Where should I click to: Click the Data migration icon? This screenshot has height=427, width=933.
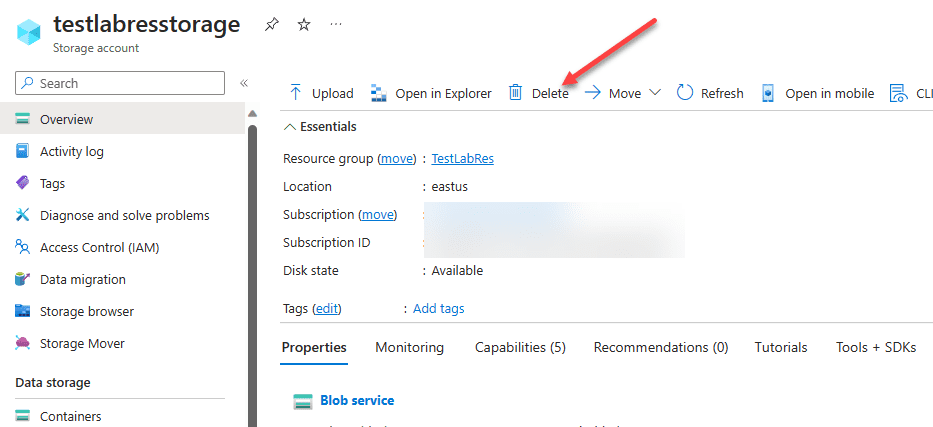coord(23,280)
